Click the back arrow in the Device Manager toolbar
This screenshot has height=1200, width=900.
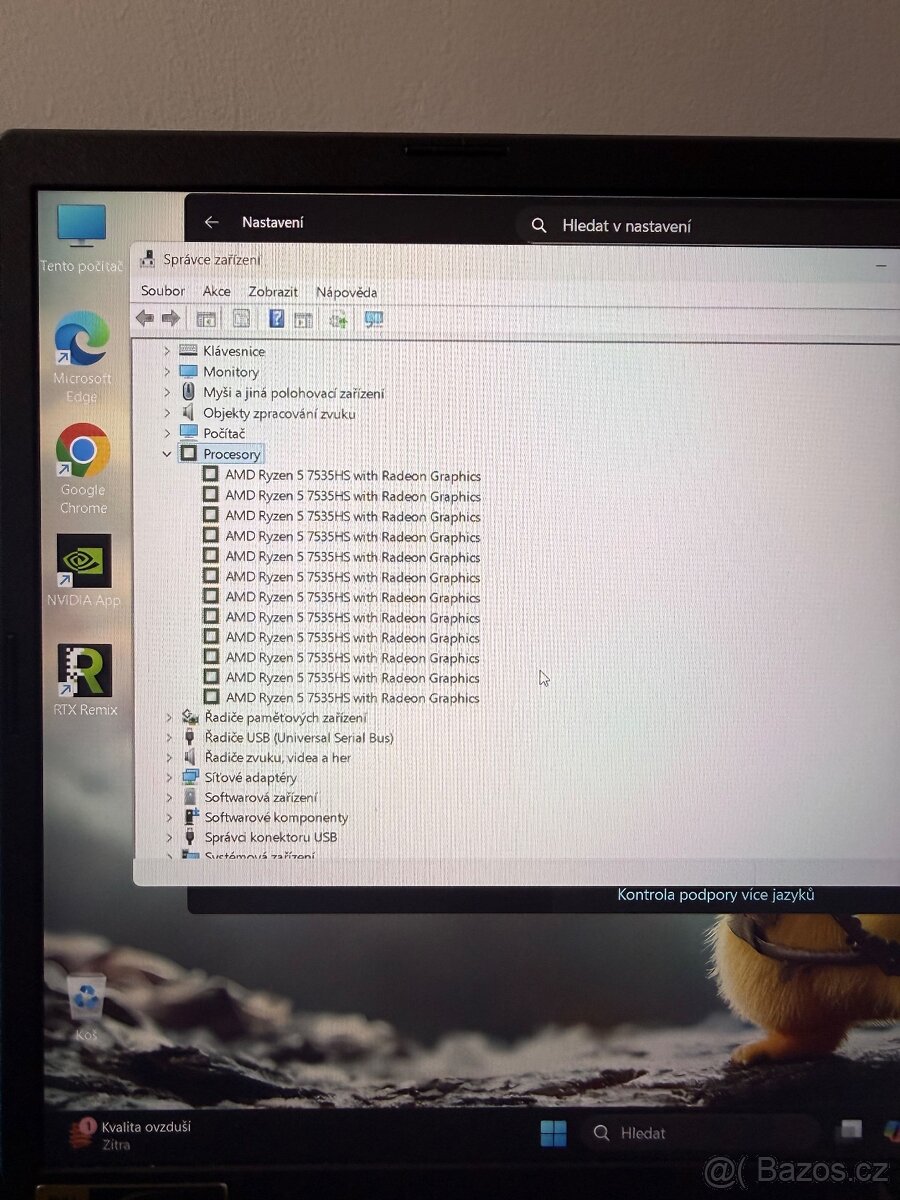click(x=144, y=318)
